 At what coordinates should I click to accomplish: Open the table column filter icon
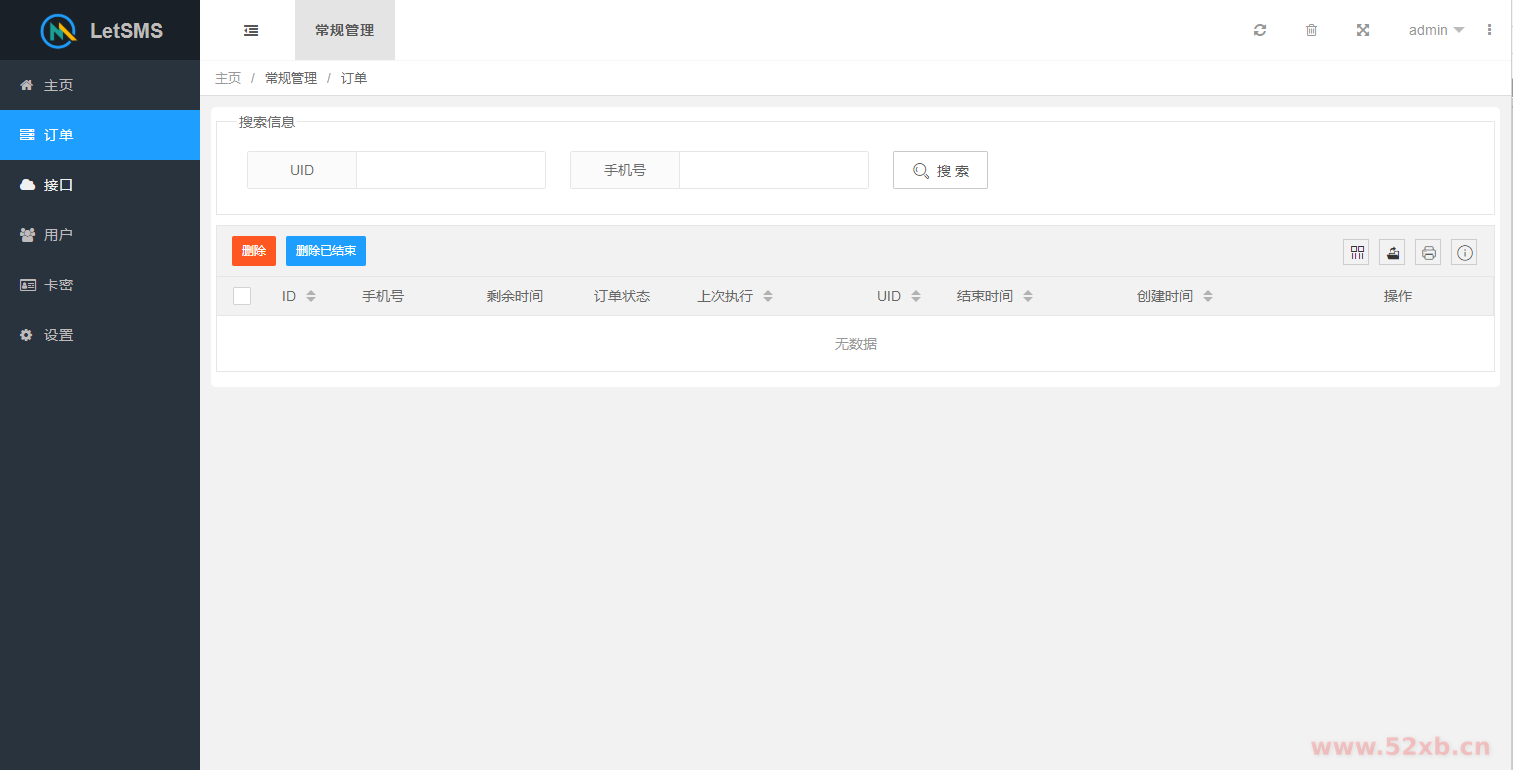point(1356,253)
